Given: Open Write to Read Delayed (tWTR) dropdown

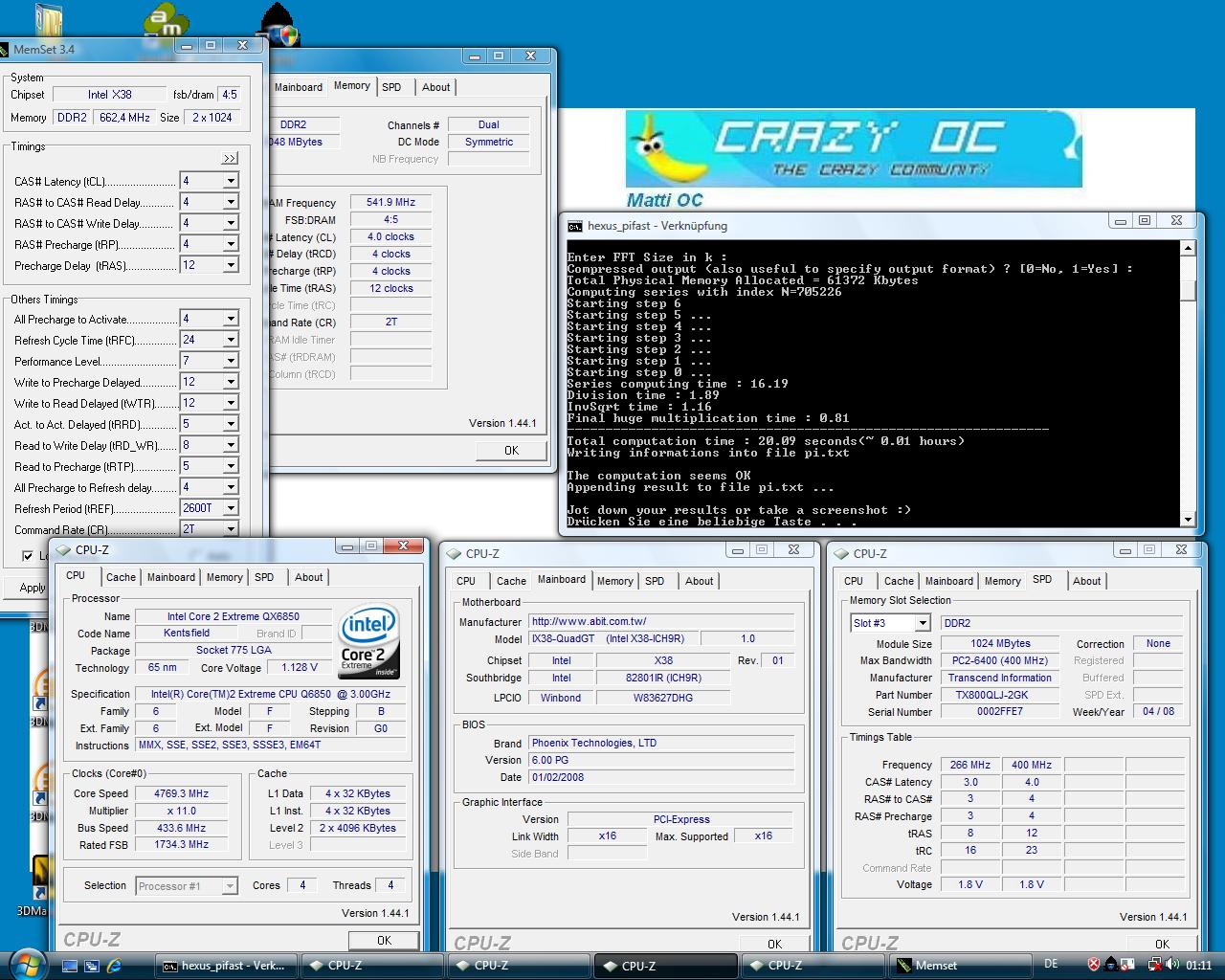Looking at the screenshot, I should 231,403.
